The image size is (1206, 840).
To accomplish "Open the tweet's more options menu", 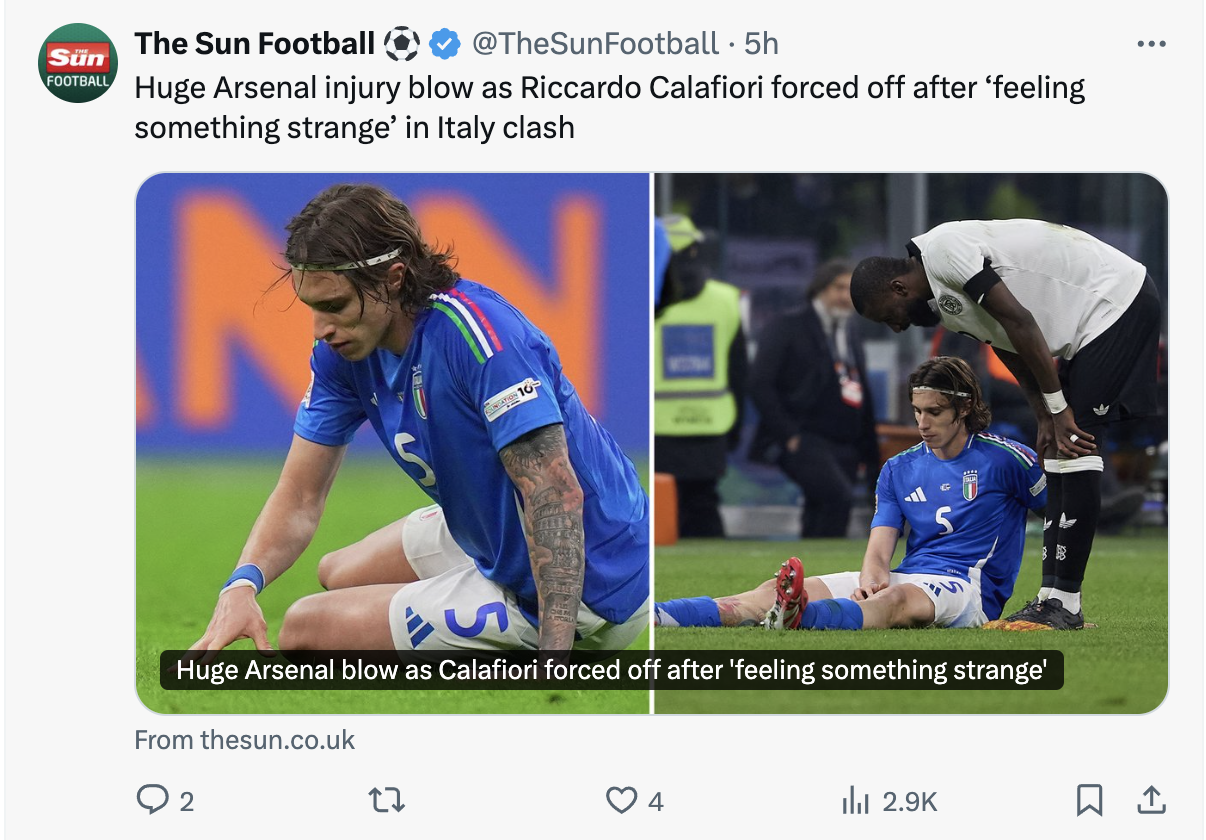I will [1151, 44].
